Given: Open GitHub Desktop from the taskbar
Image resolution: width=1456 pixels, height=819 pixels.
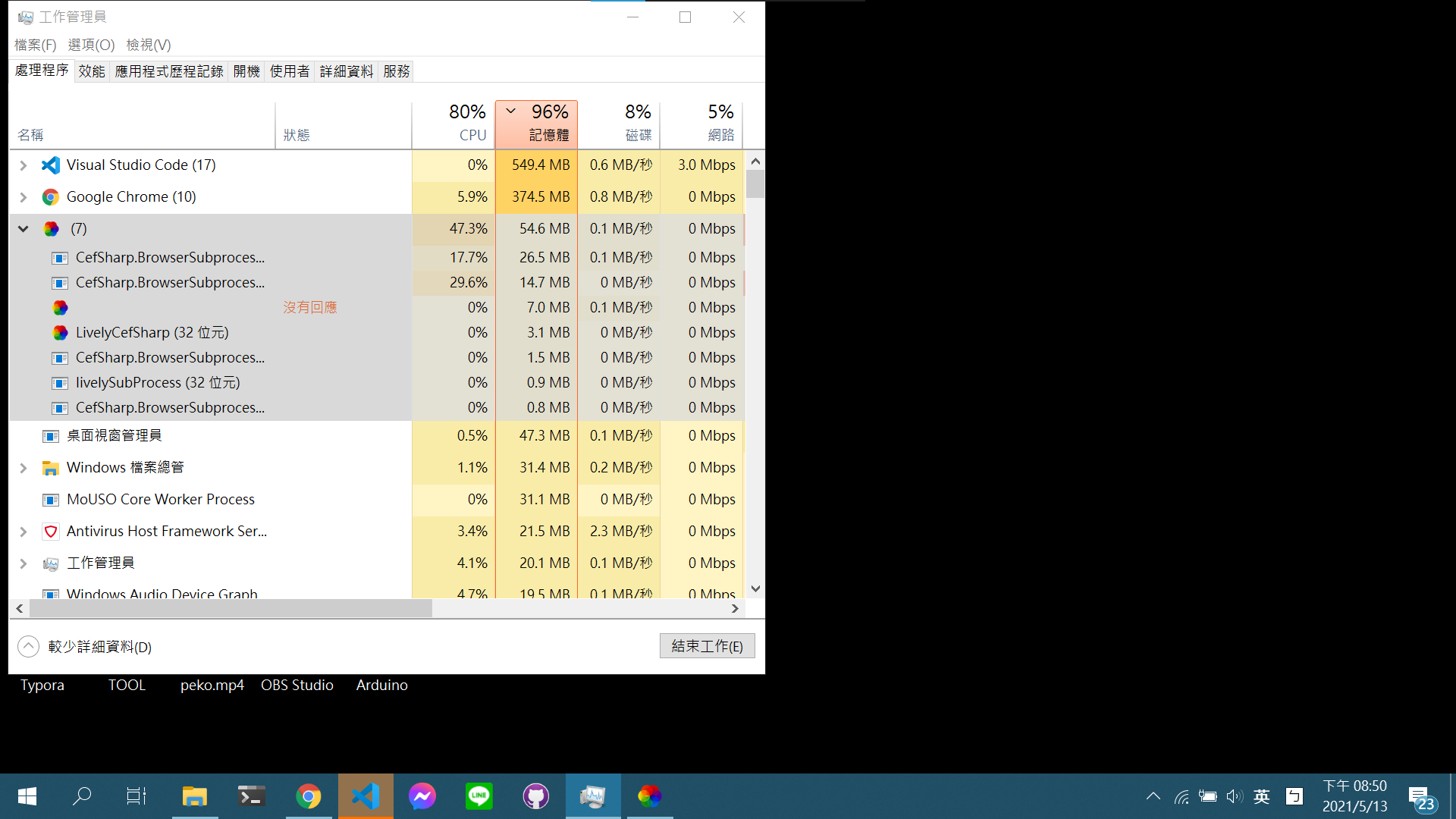Looking at the screenshot, I should (x=536, y=796).
